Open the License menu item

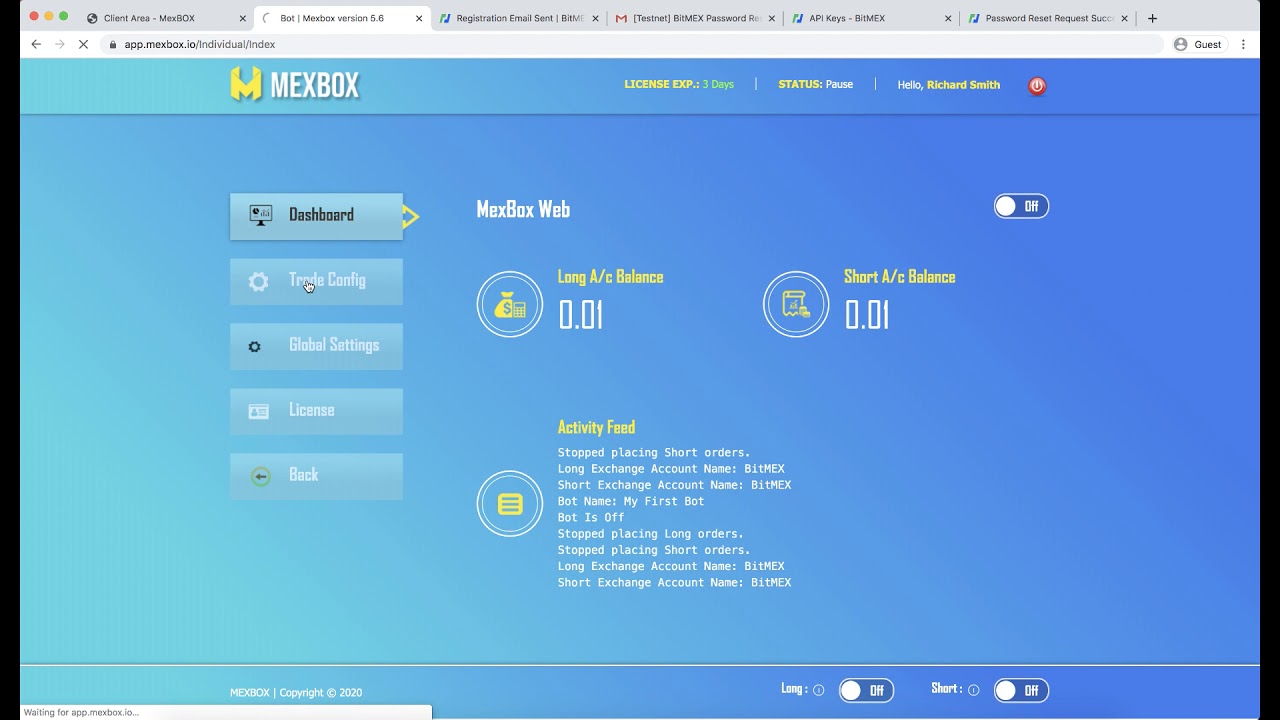(x=316, y=412)
